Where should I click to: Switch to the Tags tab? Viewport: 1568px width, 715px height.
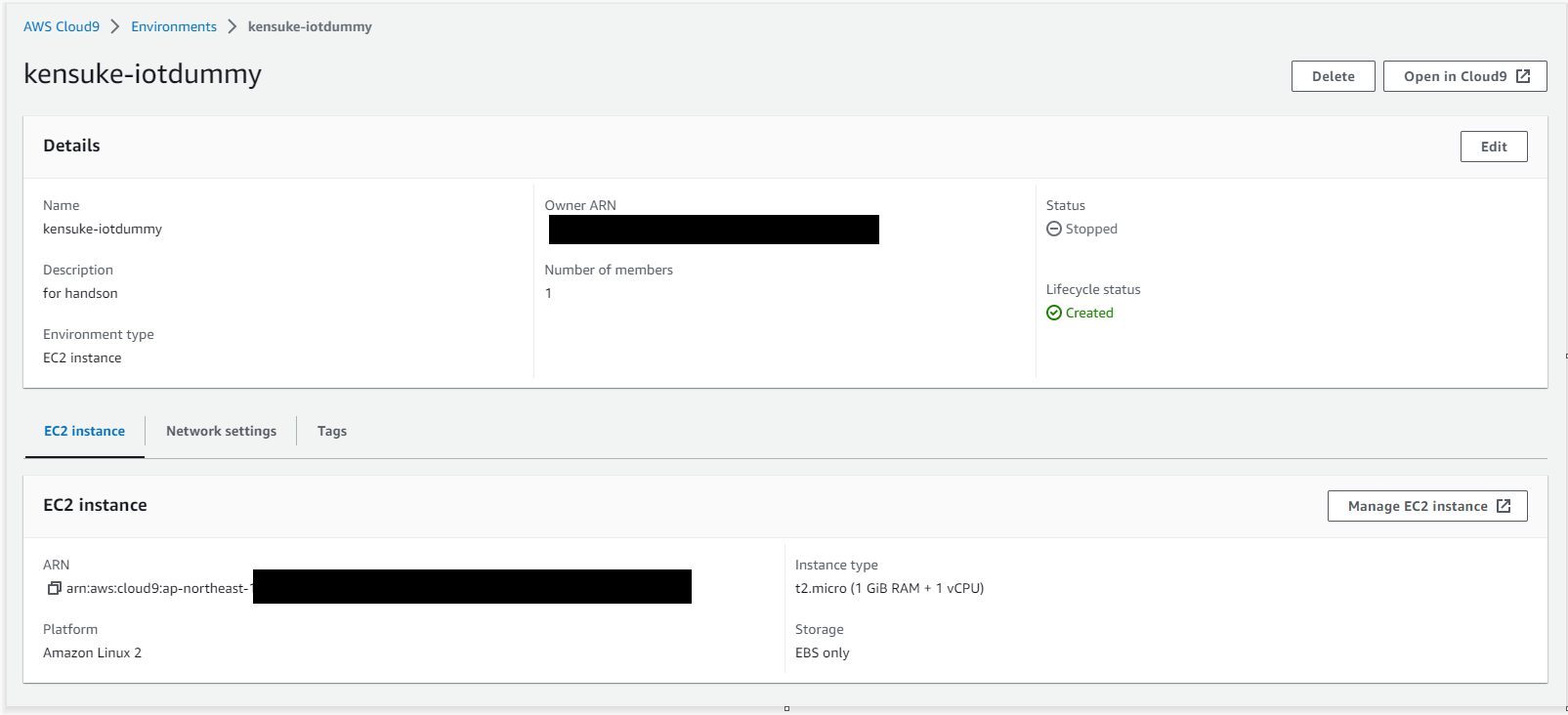332,431
